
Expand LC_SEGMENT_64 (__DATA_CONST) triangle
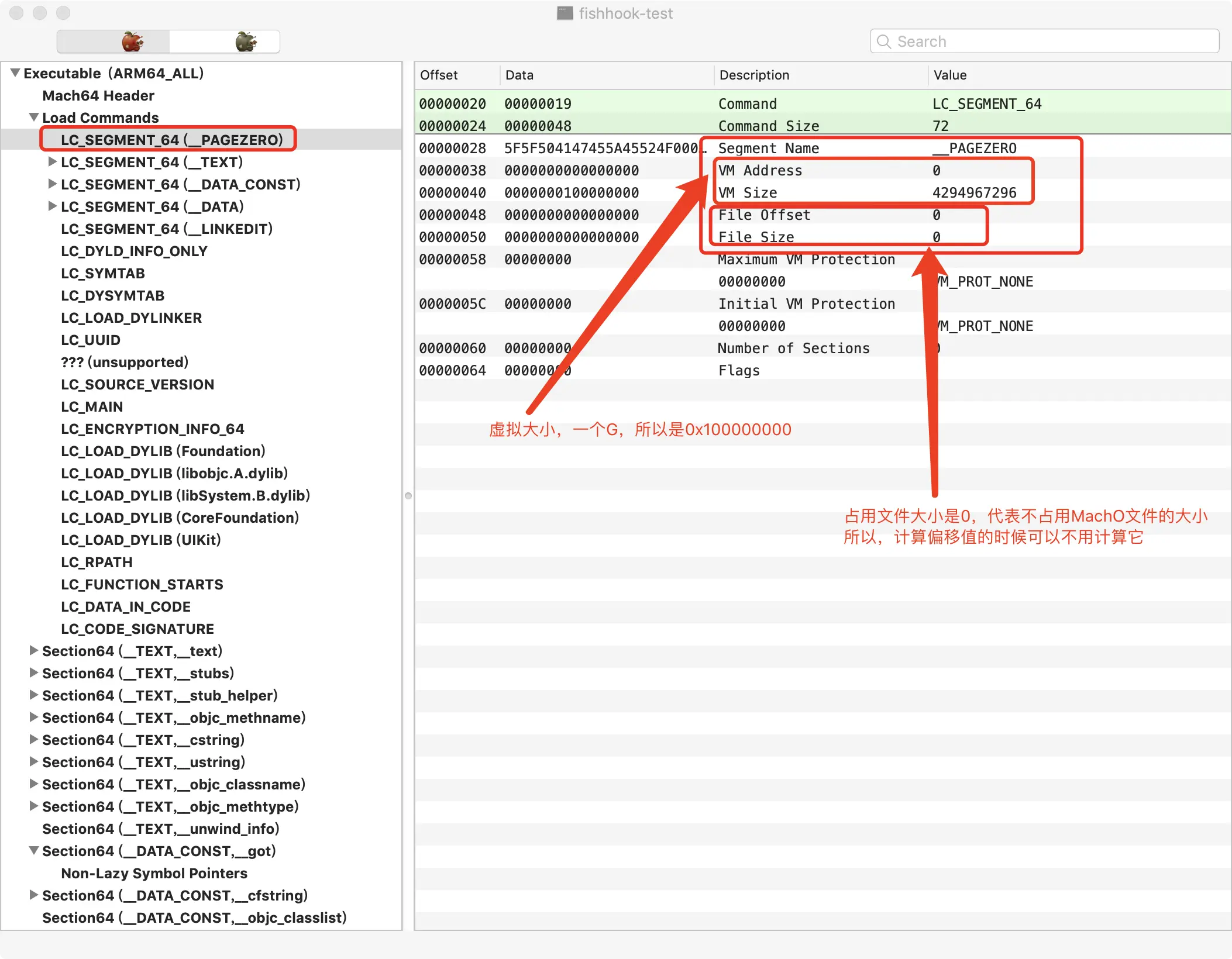coord(53,184)
